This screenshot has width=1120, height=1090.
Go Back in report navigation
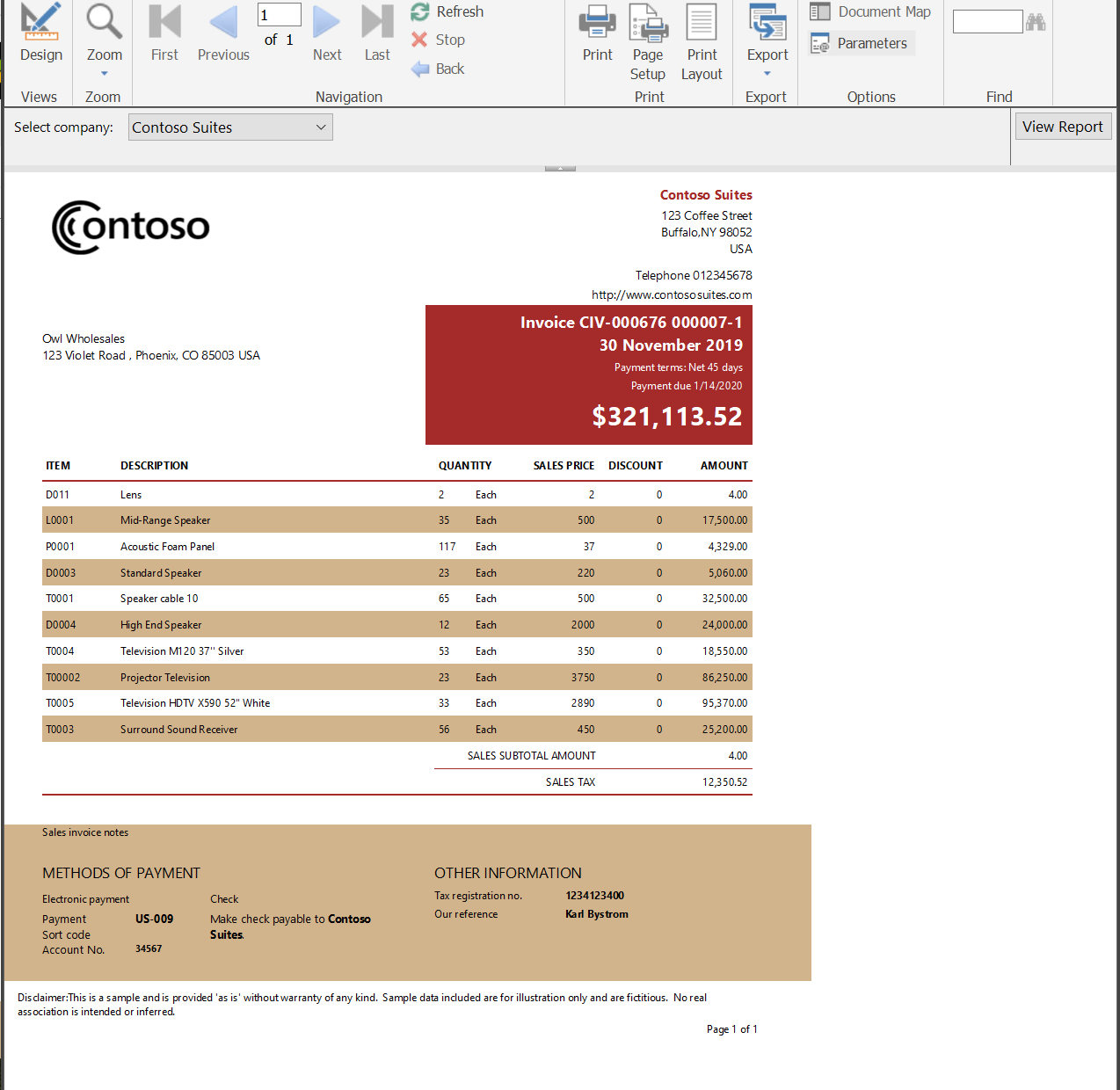(439, 69)
